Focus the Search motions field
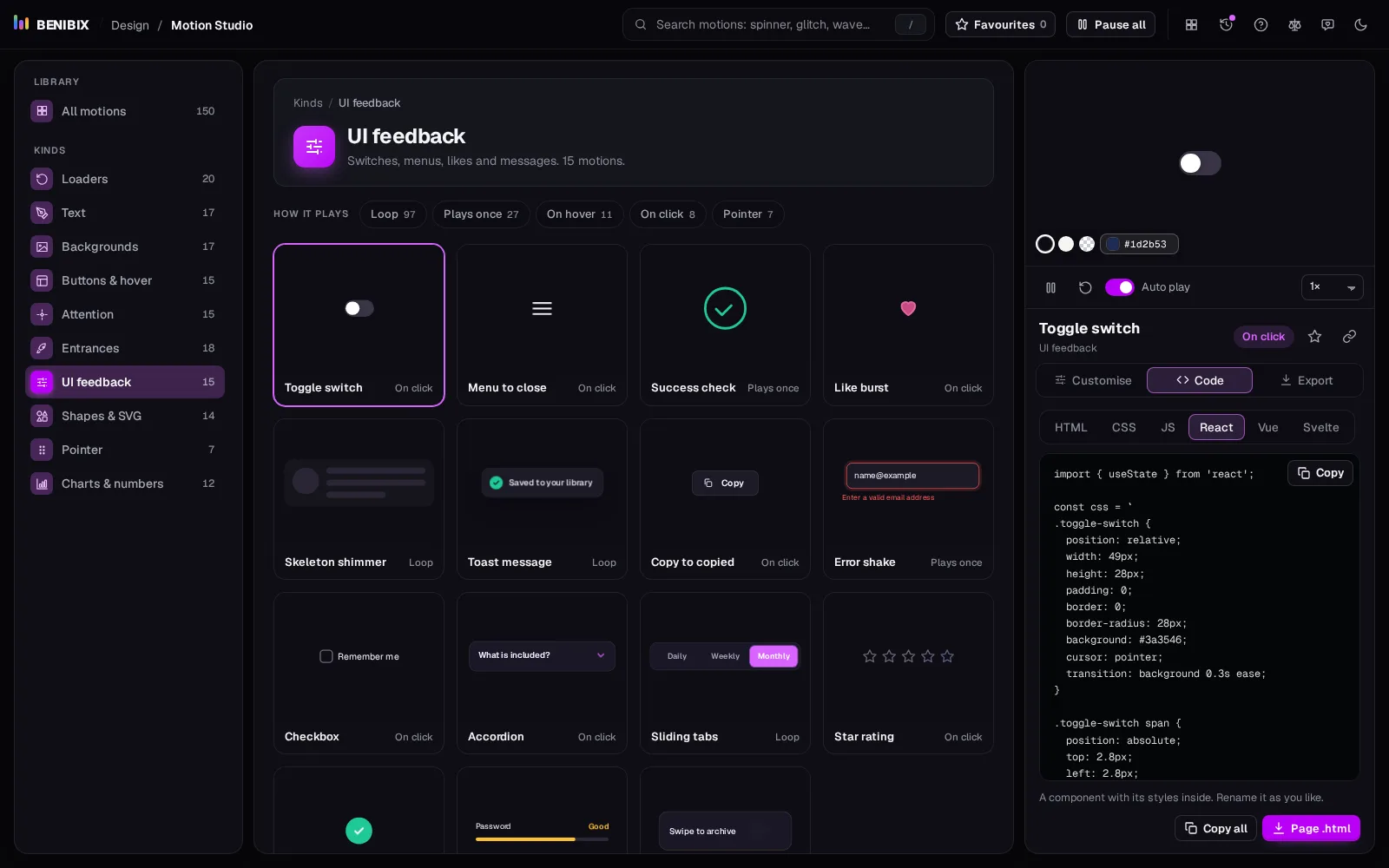Image resolution: width=1389 pixels, height=868 pixels. [x=778, y=24]
